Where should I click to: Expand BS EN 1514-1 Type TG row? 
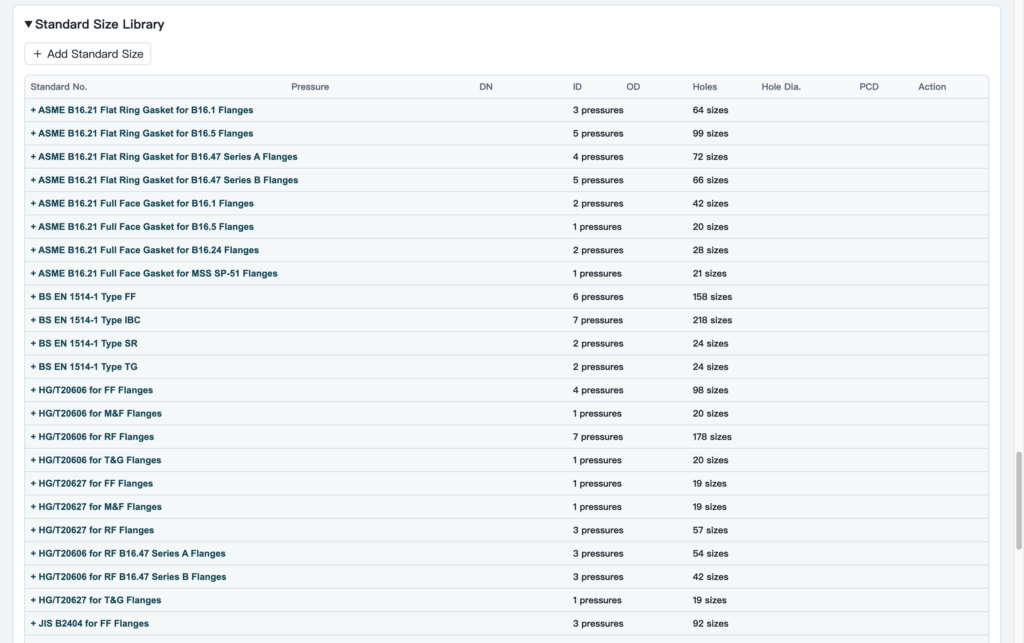pos(84,367)
